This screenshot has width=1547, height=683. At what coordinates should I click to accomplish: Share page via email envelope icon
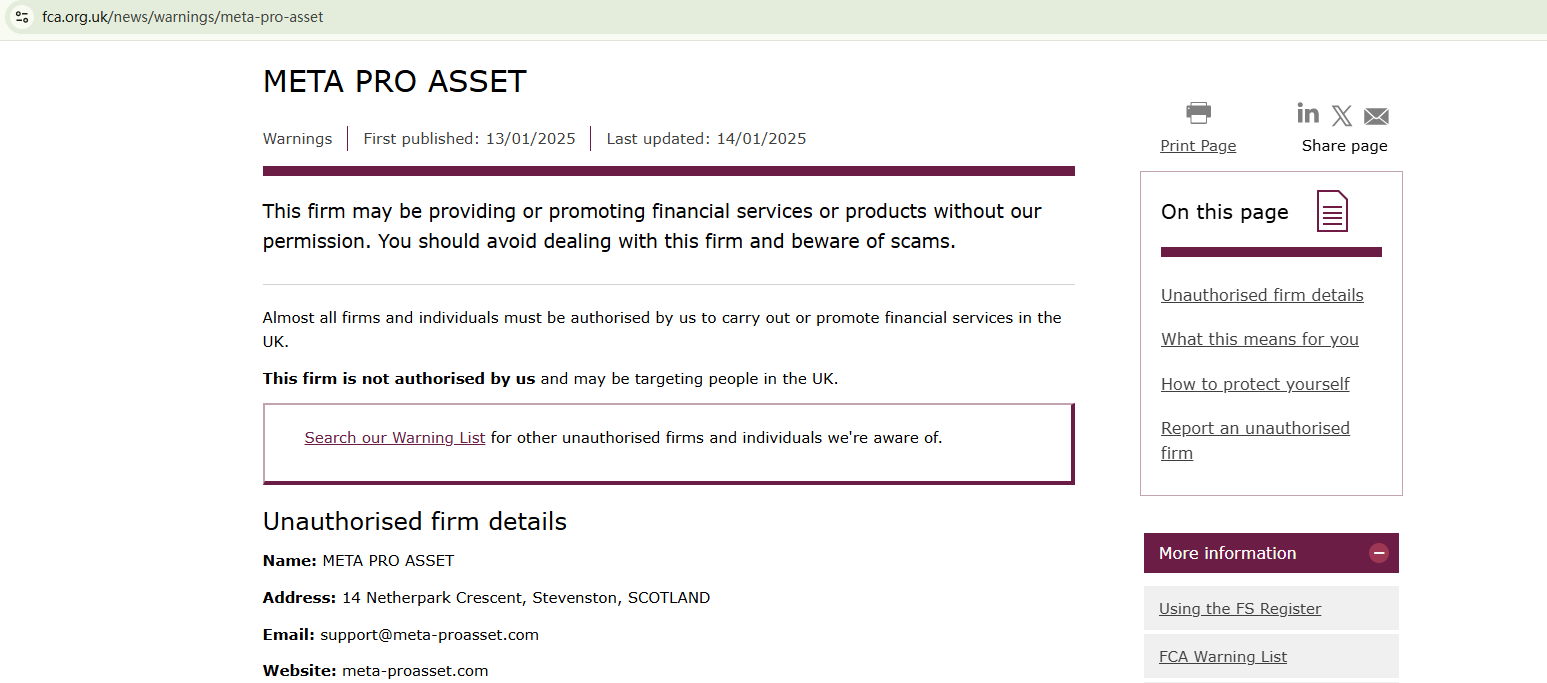pyautogui.click(x=1376, y=116)
